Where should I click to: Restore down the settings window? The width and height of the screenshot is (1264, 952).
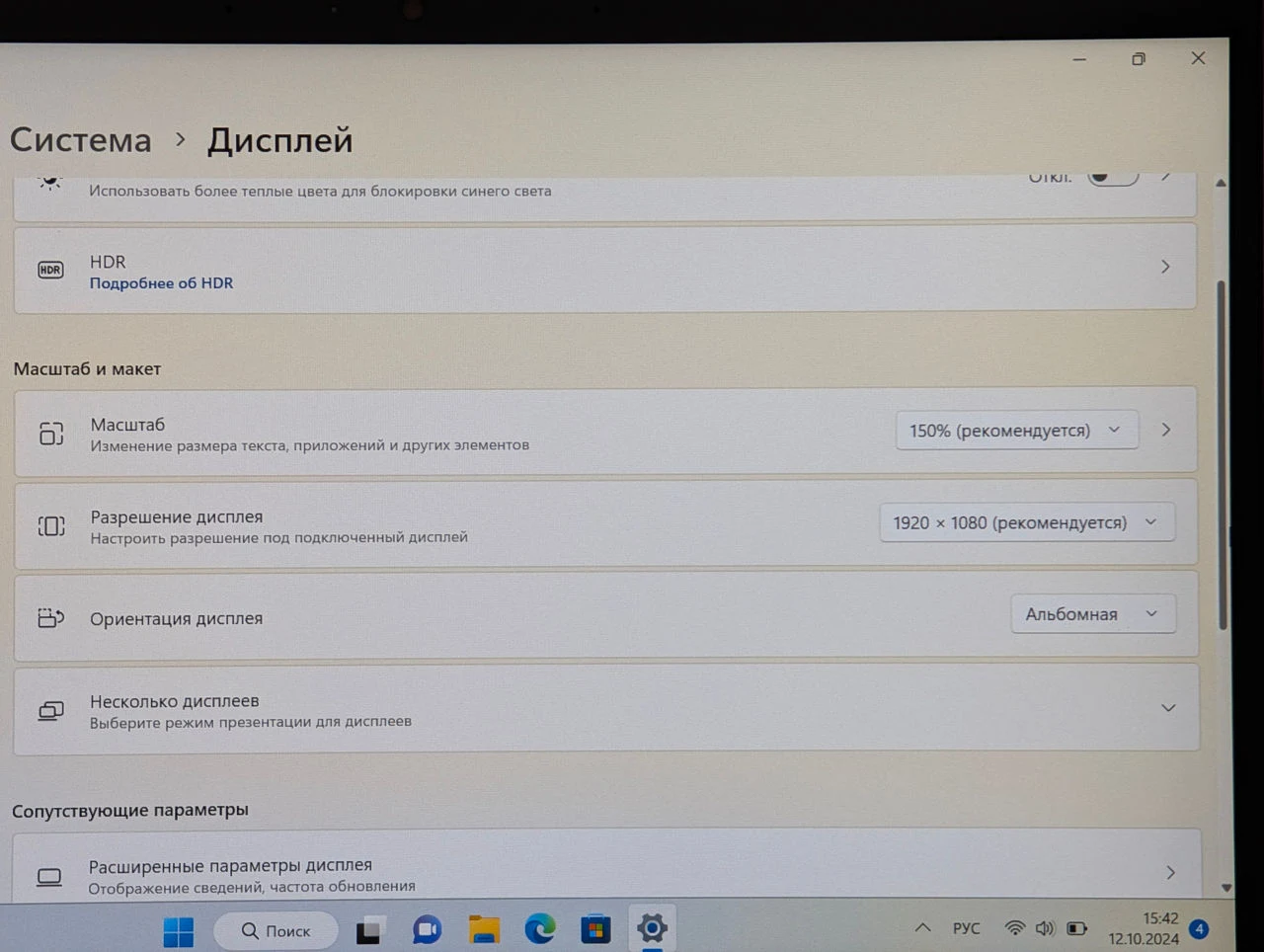1139,59
